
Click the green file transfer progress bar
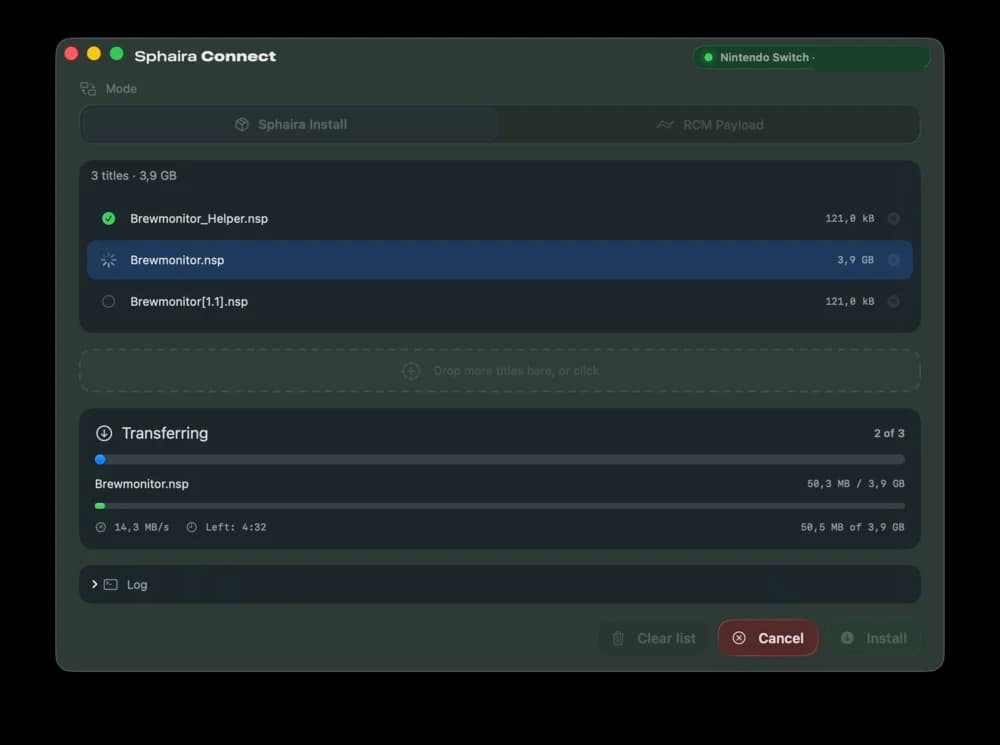tap(499, 506)
